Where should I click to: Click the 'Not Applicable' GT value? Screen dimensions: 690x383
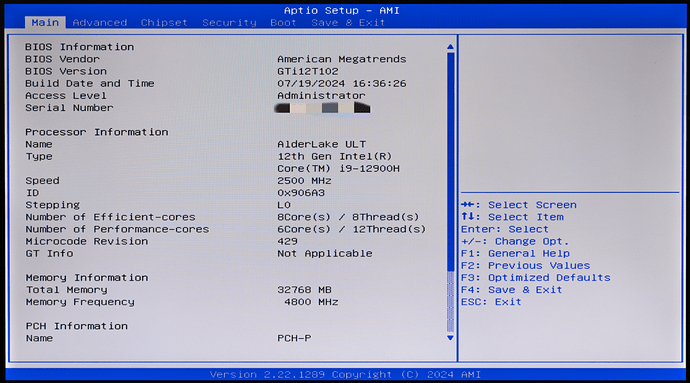pos(325,254)
